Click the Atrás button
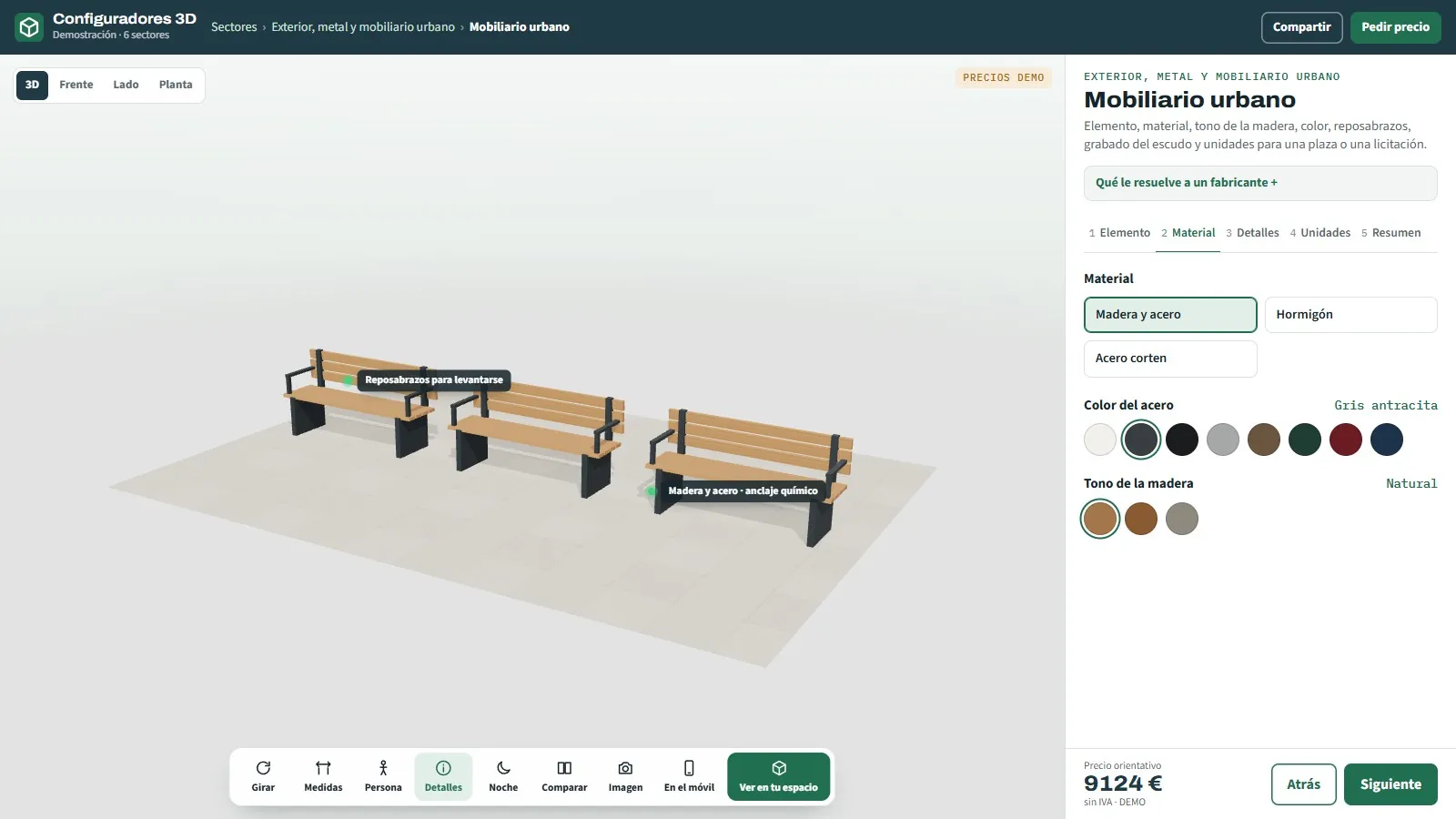Viewport: 1456px width, 819px height. coord(1304,784)
